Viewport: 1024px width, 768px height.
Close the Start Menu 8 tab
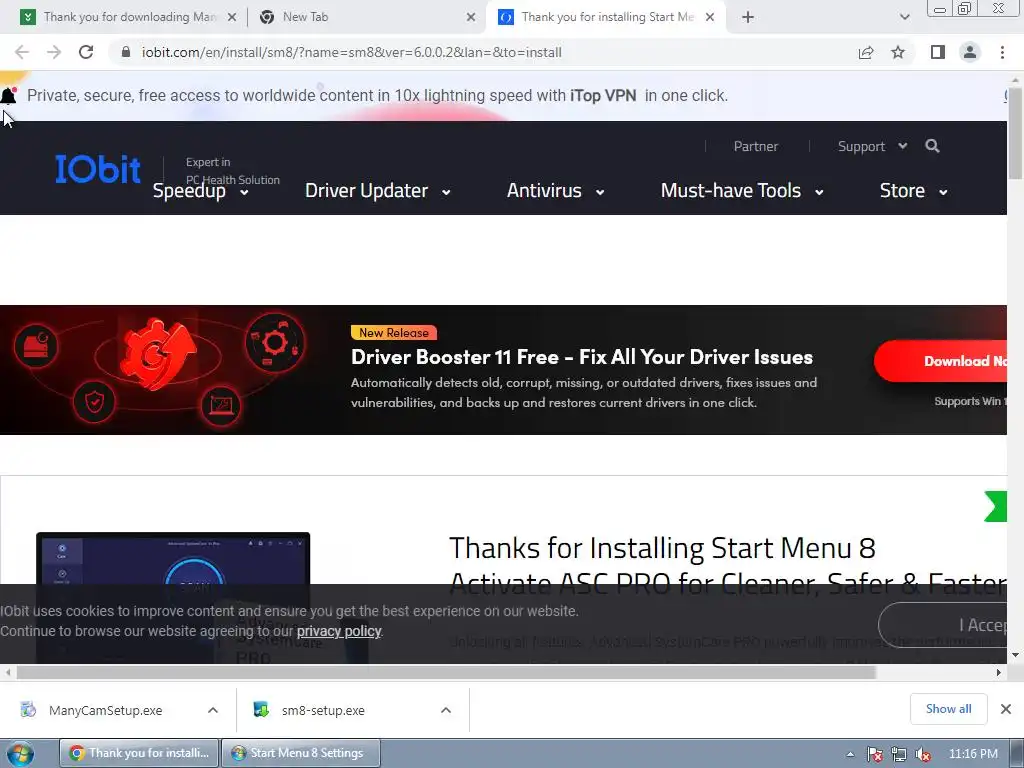[710, 18]
